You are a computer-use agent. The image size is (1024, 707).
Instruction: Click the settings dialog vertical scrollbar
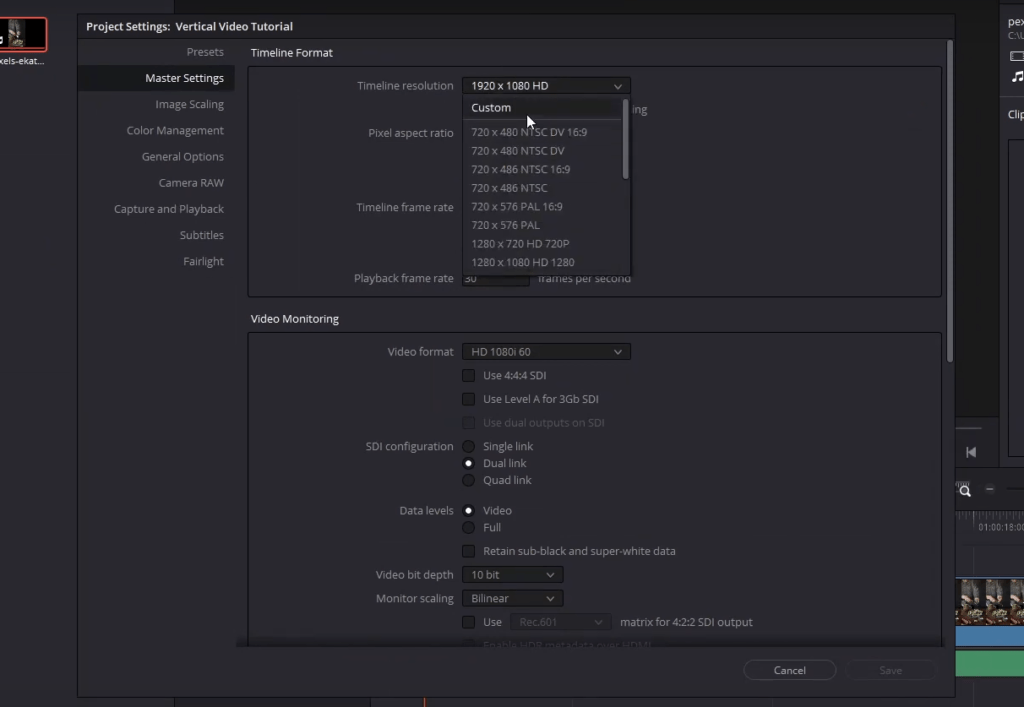coord(950,201)
